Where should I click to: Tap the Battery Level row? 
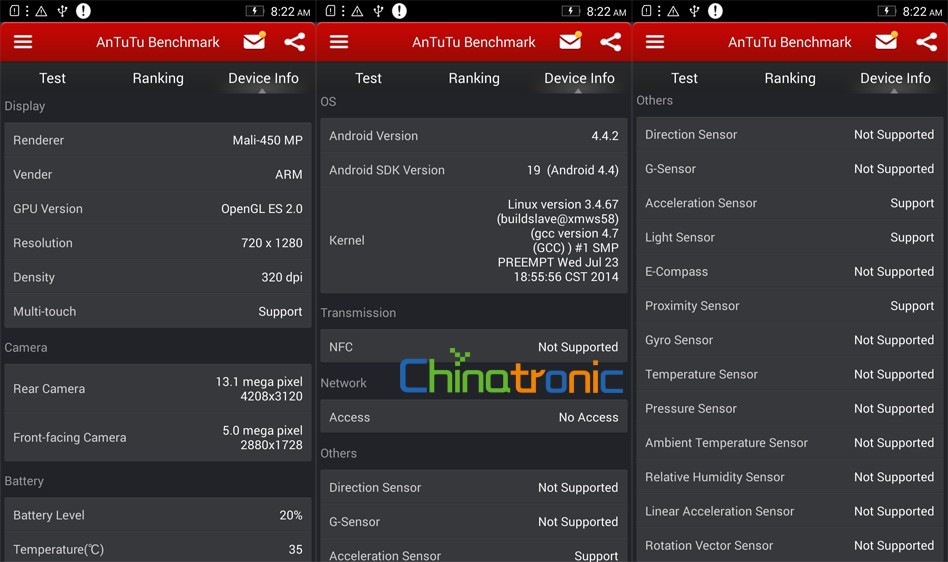pyautogui.click(x=158, y=515)
